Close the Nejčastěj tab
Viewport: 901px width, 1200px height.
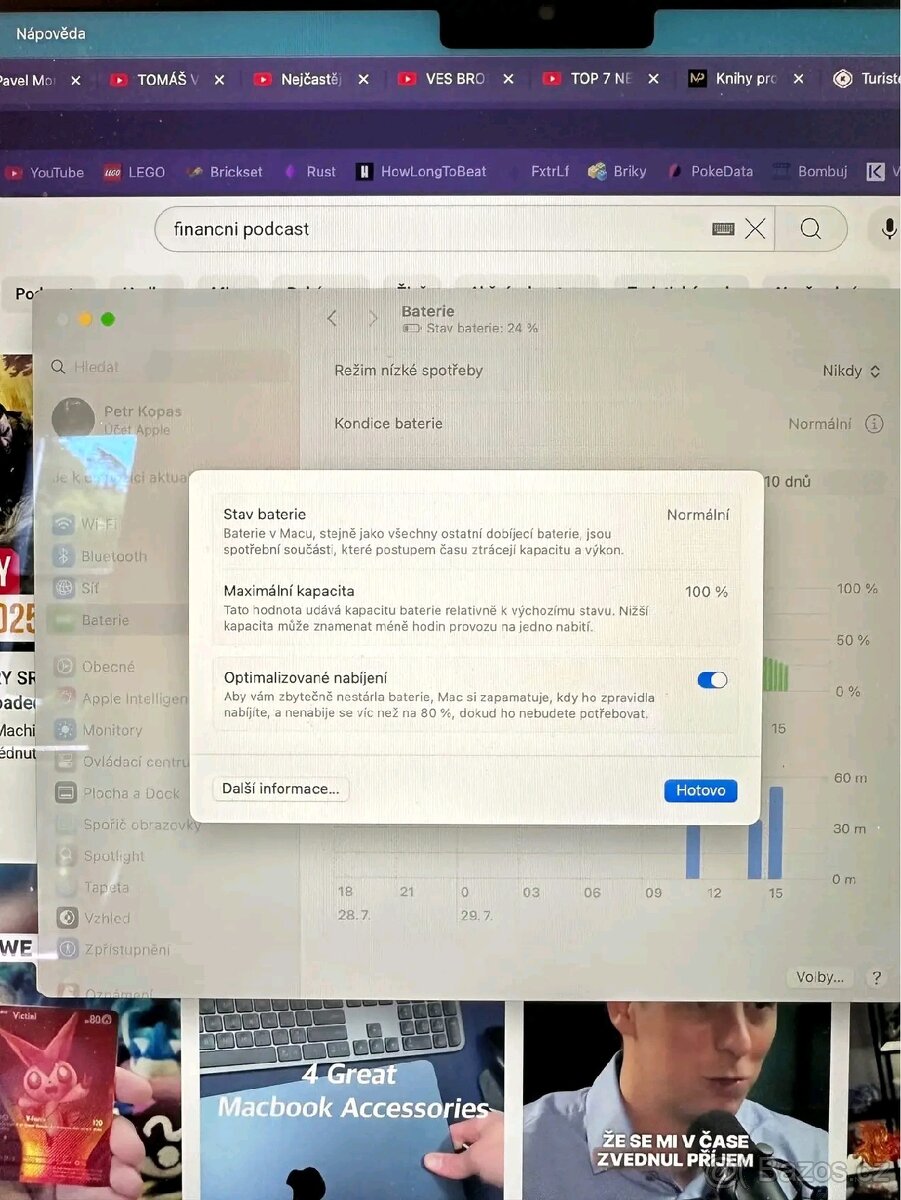tap(364, 80)
